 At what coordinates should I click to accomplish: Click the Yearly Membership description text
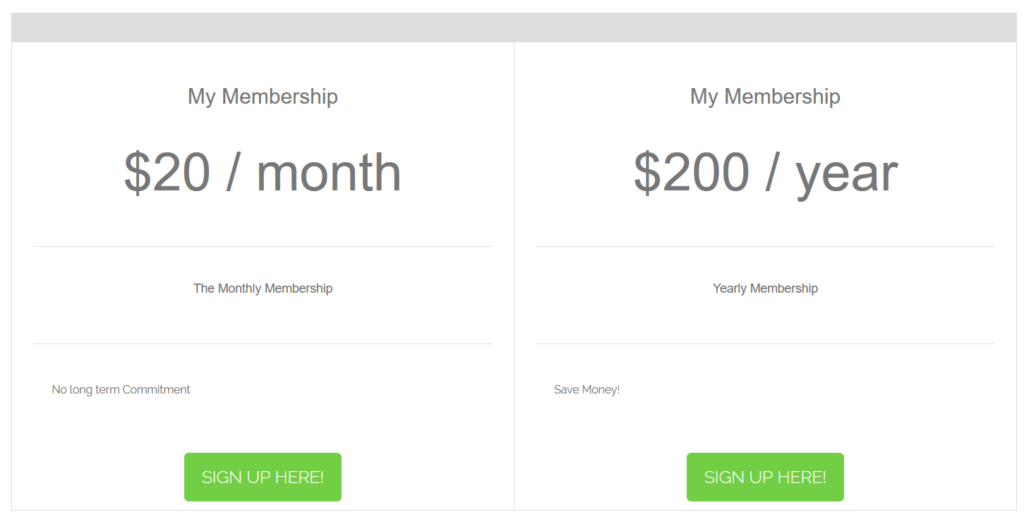point(765,288)
